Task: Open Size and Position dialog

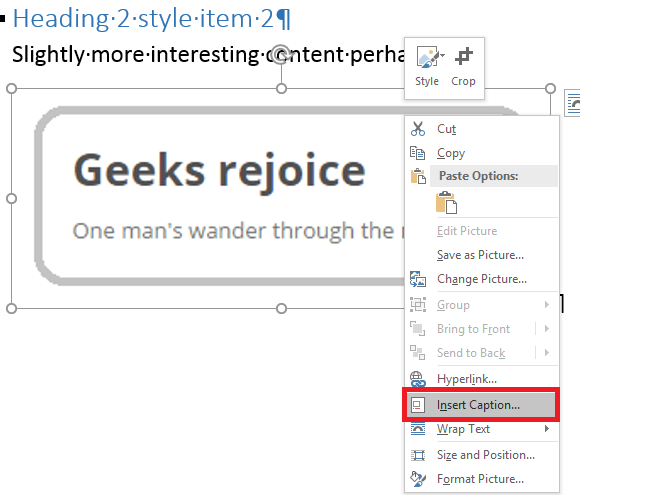Action: coord(485,454)
